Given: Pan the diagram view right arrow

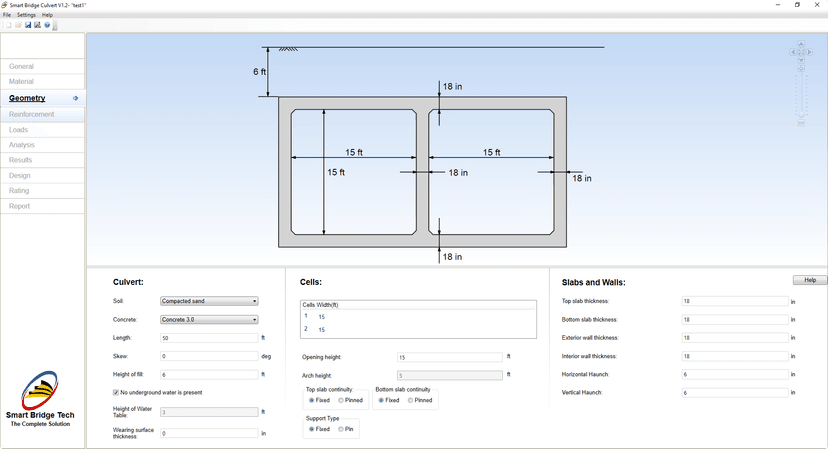Looking at the screenshot, I should click(809, 53).
